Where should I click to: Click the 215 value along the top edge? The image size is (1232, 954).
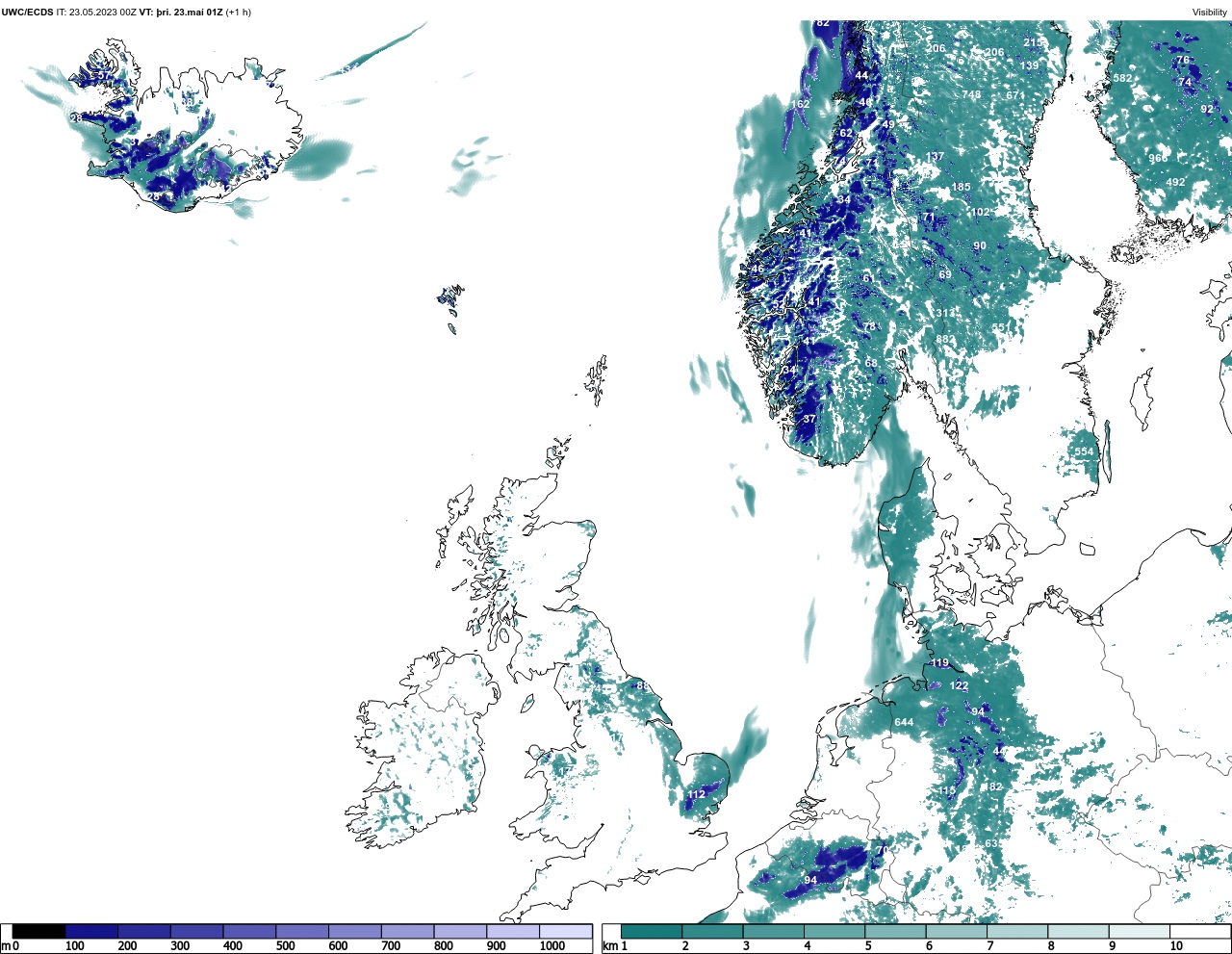pos(1033,42)
